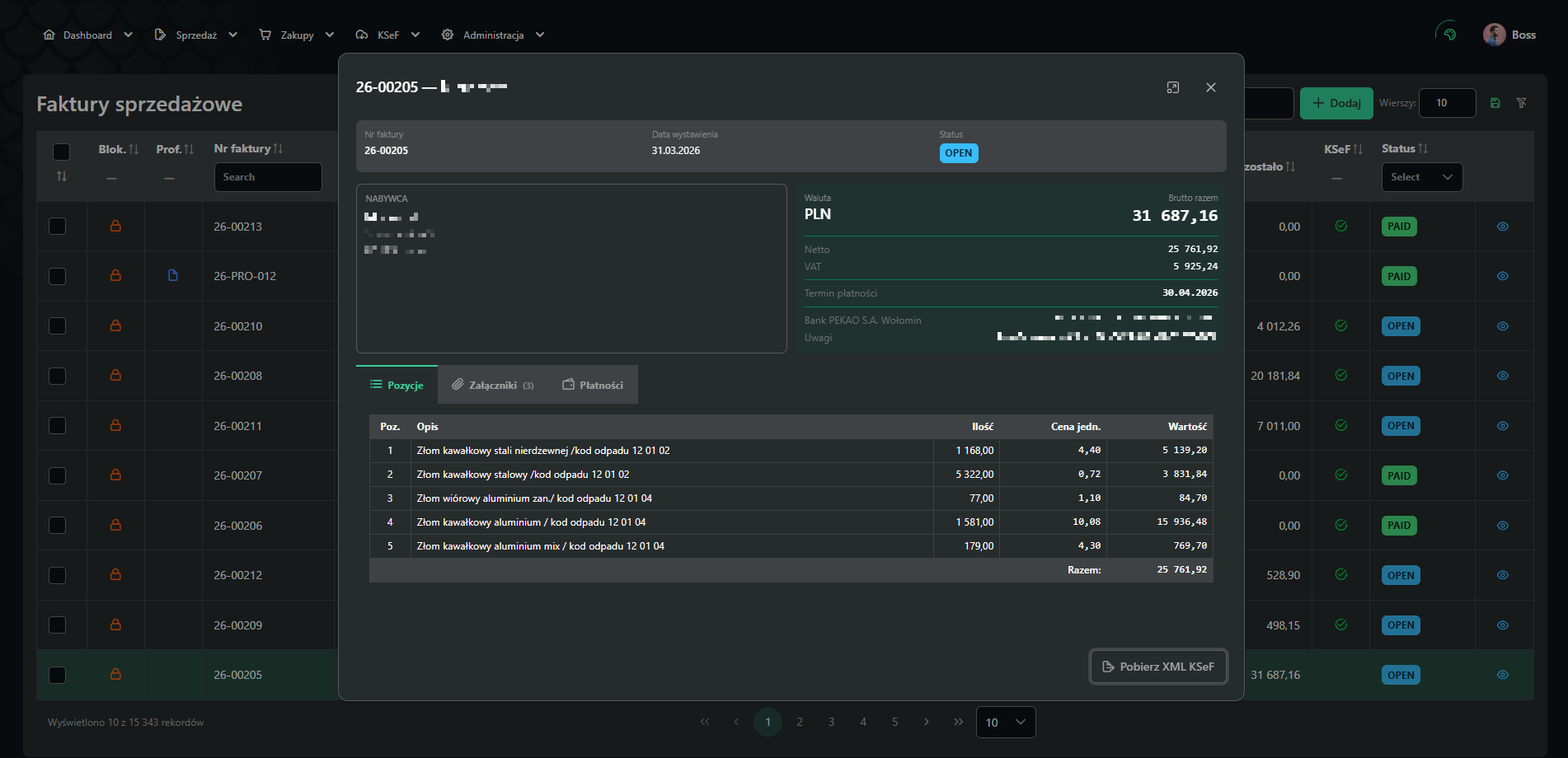This screenshot has height=758, width=1568.
Task: View invoice 26-00210 via its eye icon
Action: (x=1502, y=326)
